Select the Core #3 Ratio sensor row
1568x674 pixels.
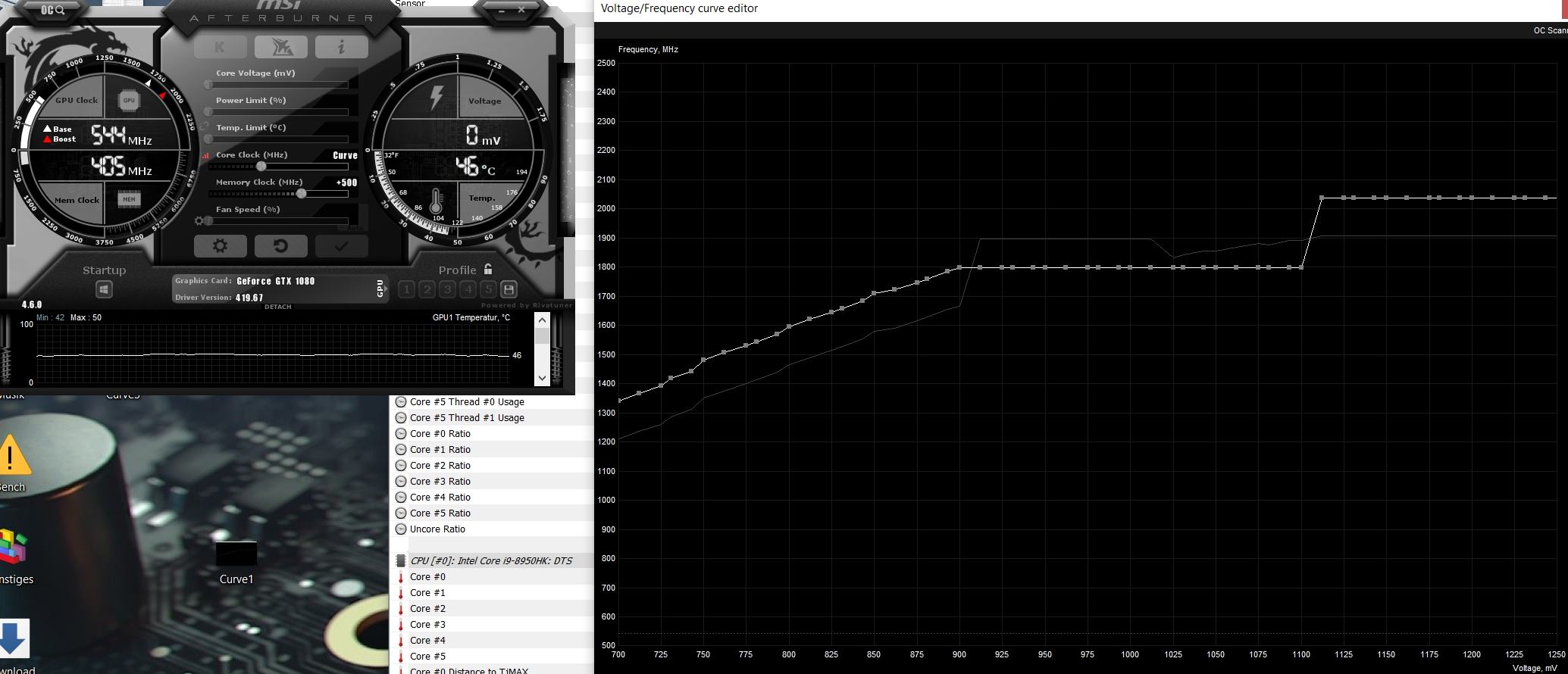pos(491,482)
